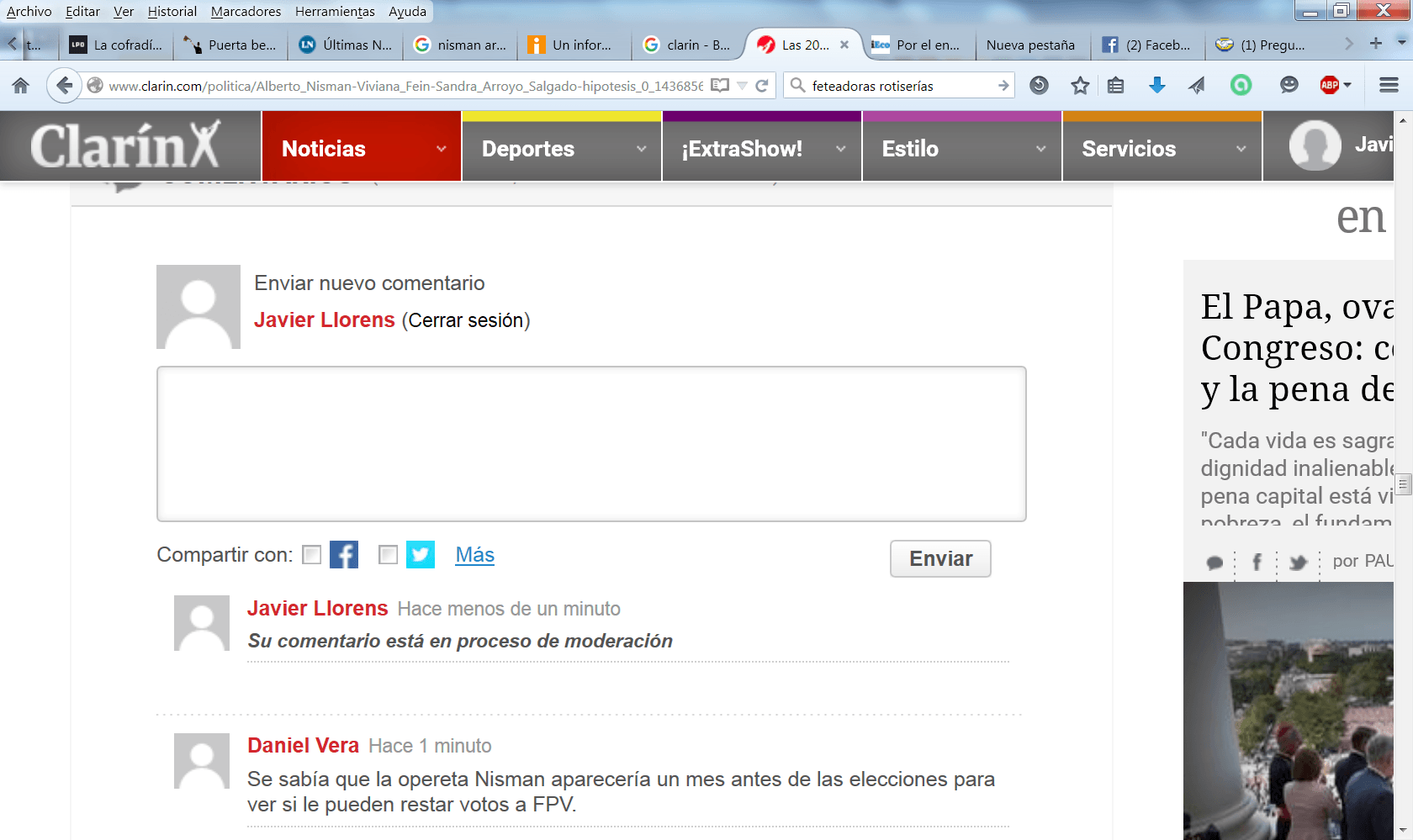The height and width of the screenshot is (840, 1413).
Task: Click the Adblock Plus icon
Action: pyautogui.click(x=1330, y=86)
